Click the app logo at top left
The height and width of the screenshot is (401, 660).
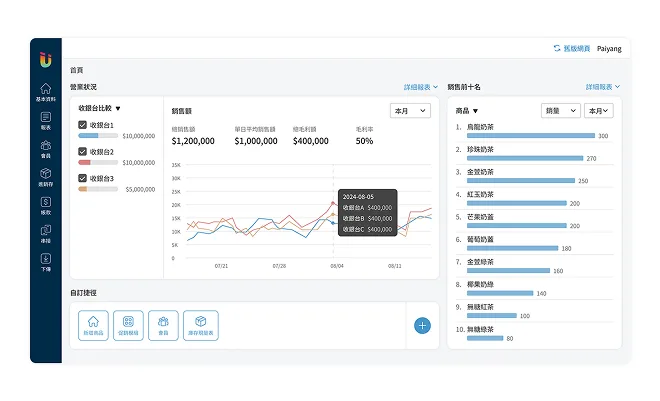coord(46,59)
